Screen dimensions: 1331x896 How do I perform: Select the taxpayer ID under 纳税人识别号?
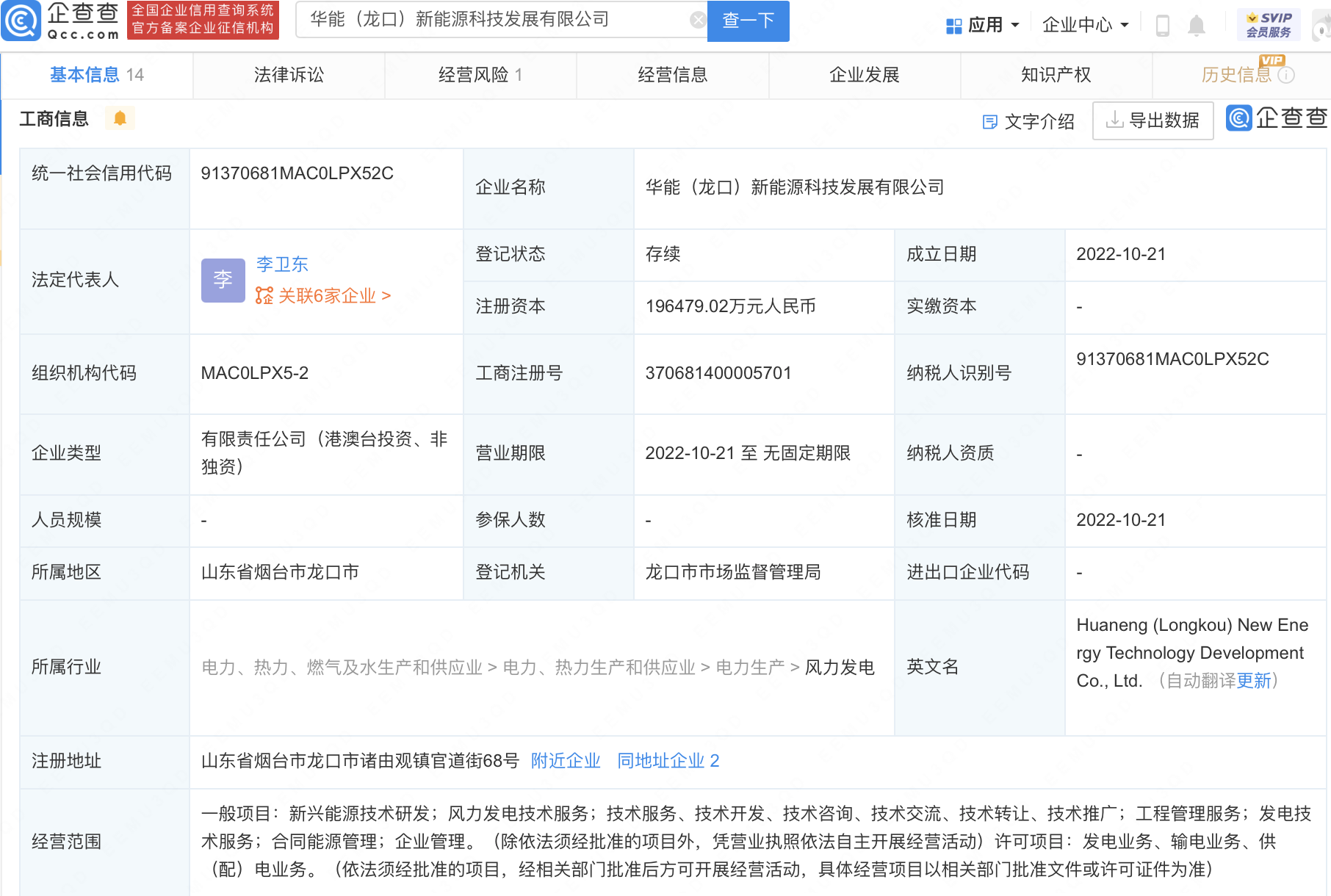point(1172,359)
